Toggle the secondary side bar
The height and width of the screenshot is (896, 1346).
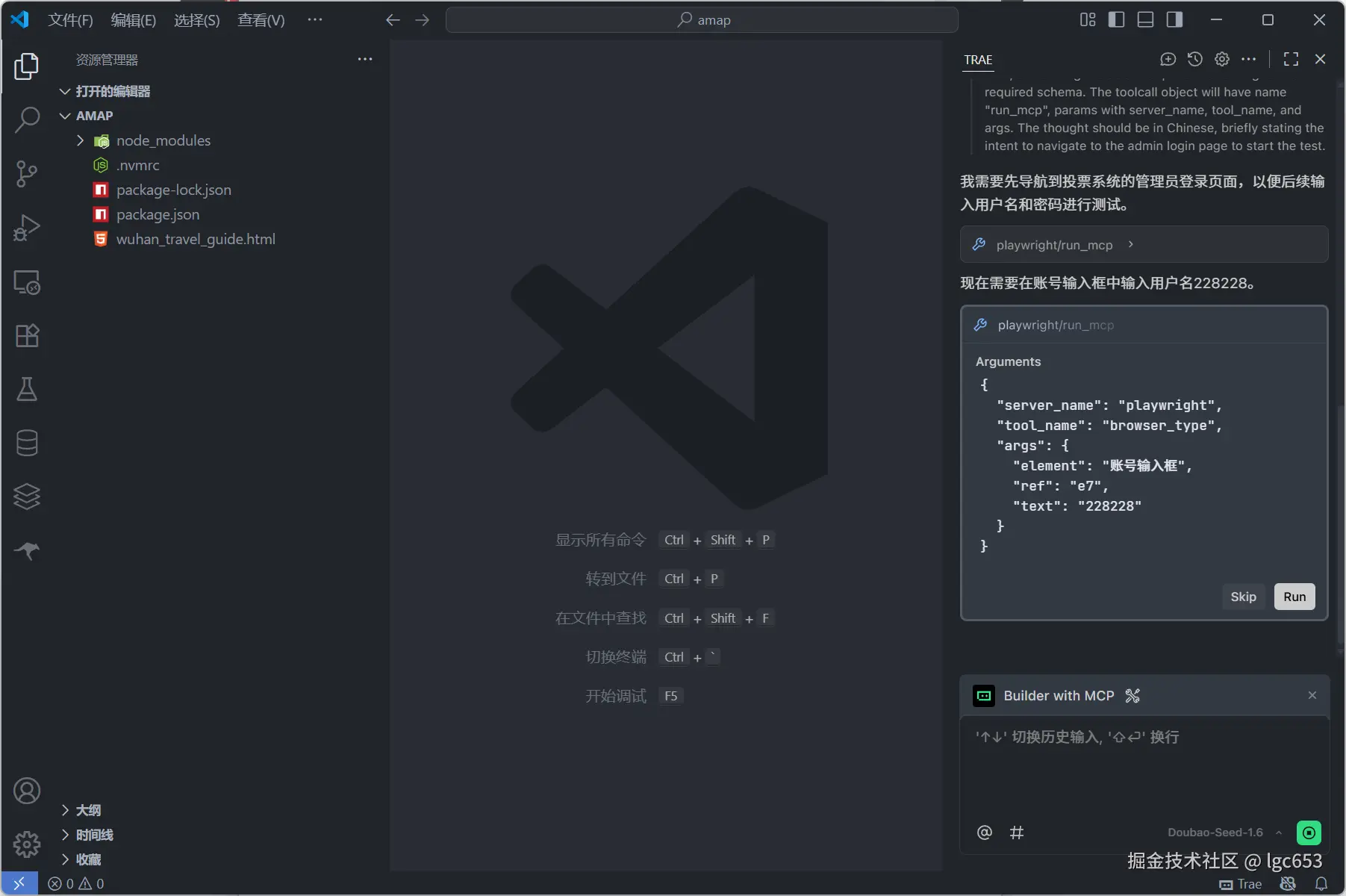pos(1174,19)
